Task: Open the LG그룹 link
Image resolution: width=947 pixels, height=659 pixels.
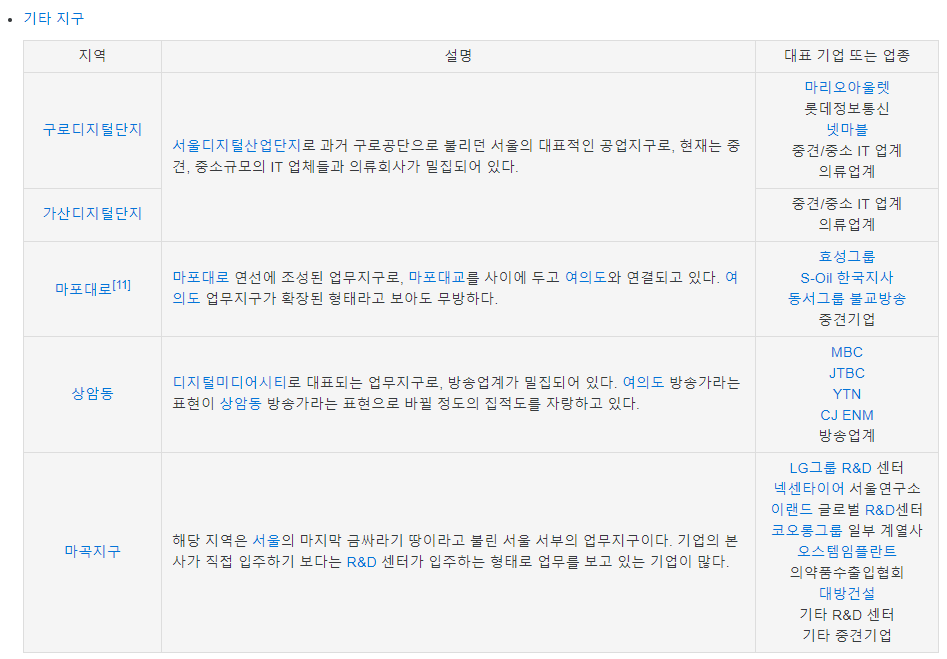Action: coord(813,468)
